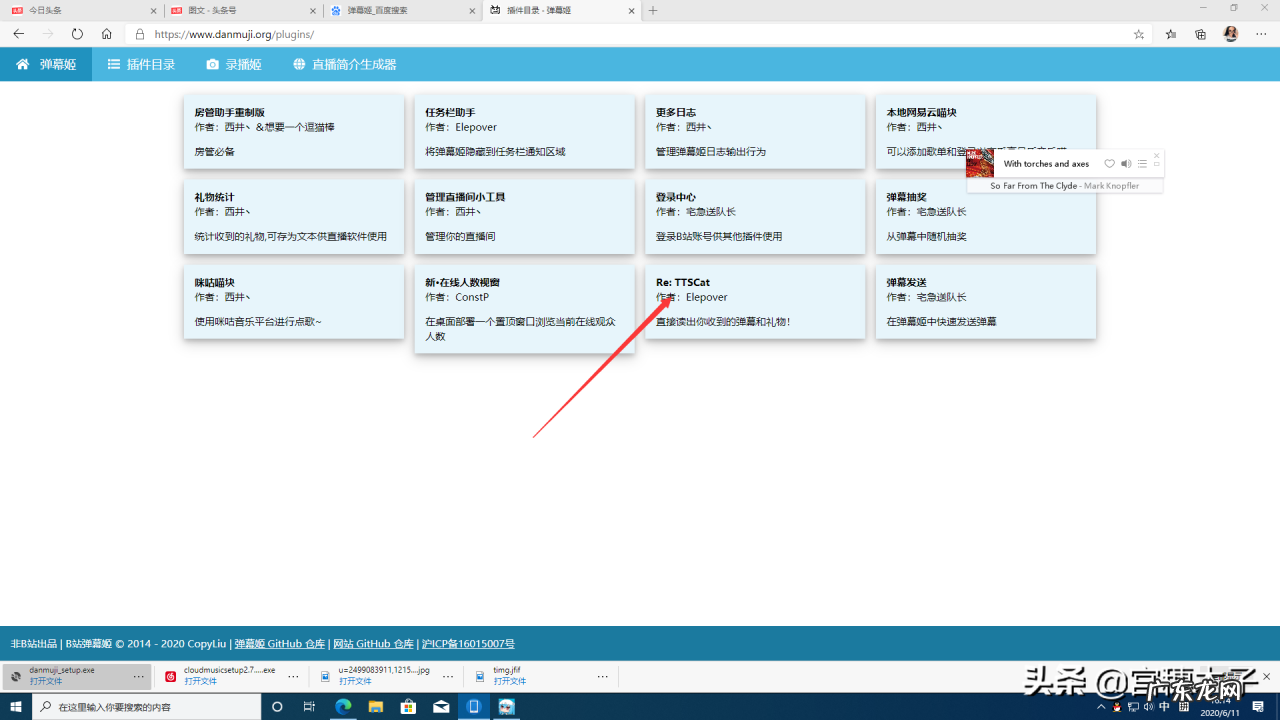Add this page to favorites star
Image resolution: width=1280 pixels, height=720 pixels.
click(1139, 34)
